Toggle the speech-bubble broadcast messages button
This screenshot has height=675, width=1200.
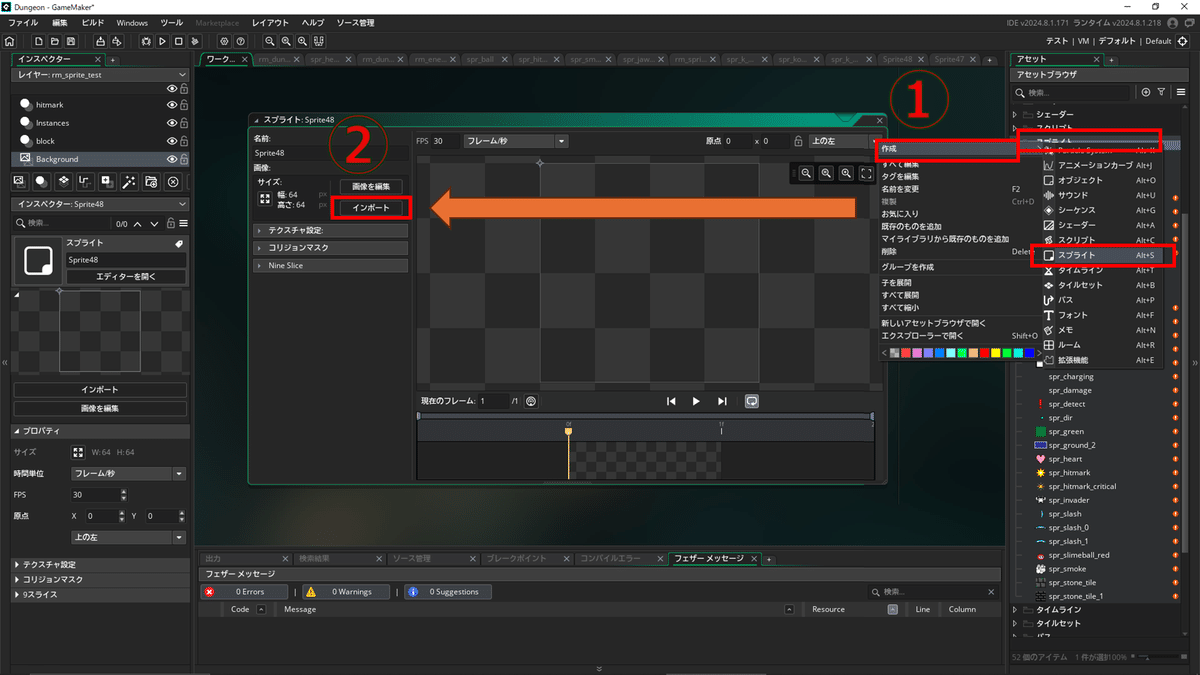(x=751, y=401)
